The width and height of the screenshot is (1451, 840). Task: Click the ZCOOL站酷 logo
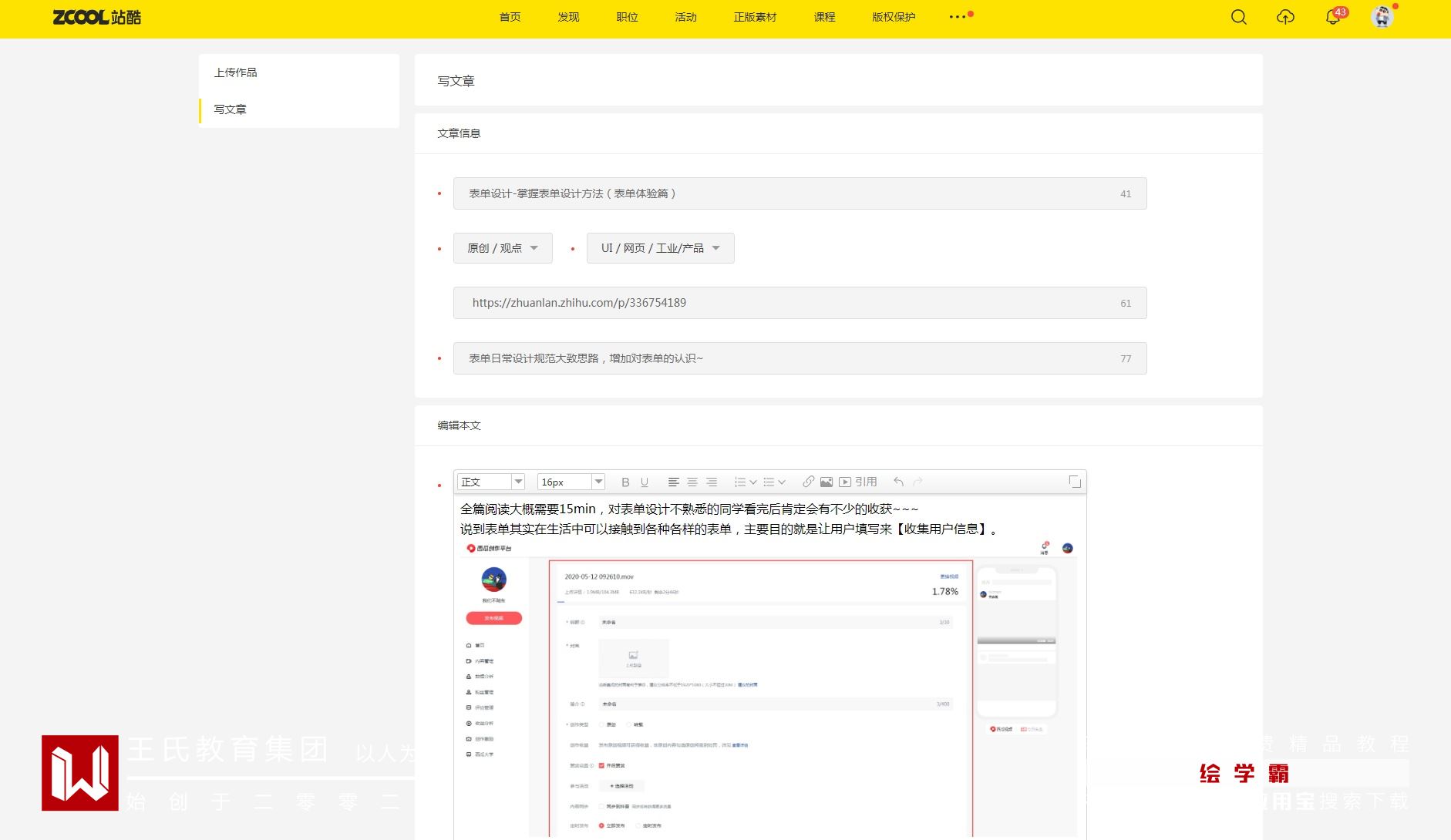[x=97, y=17]
